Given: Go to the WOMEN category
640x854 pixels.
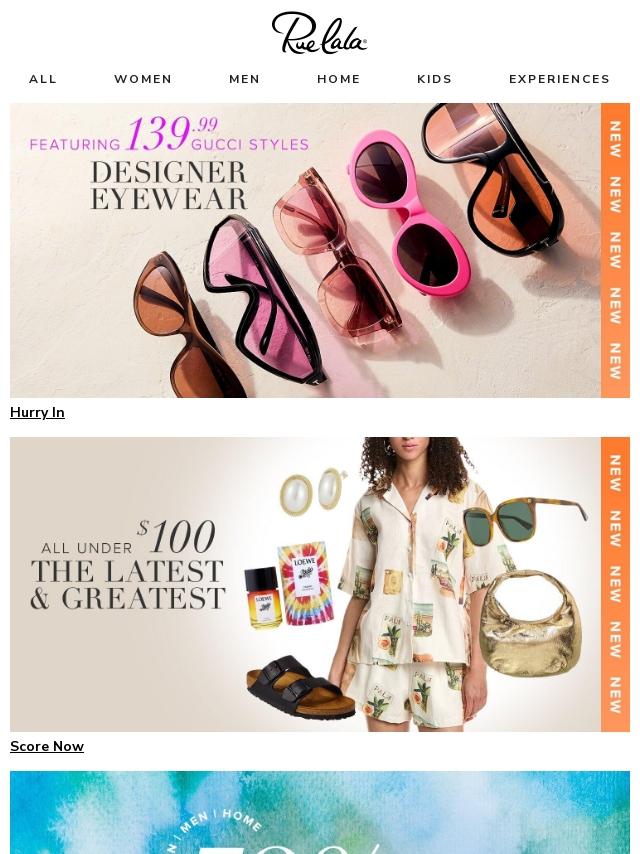Looking at the screenshot, I should tap(143, 79).
